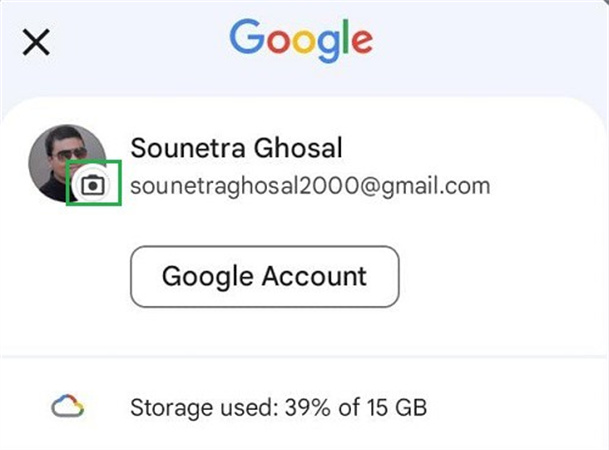Select the Sounetra Ghosal account name
This screenshot has width=609, height=450.
pos(237,148)
